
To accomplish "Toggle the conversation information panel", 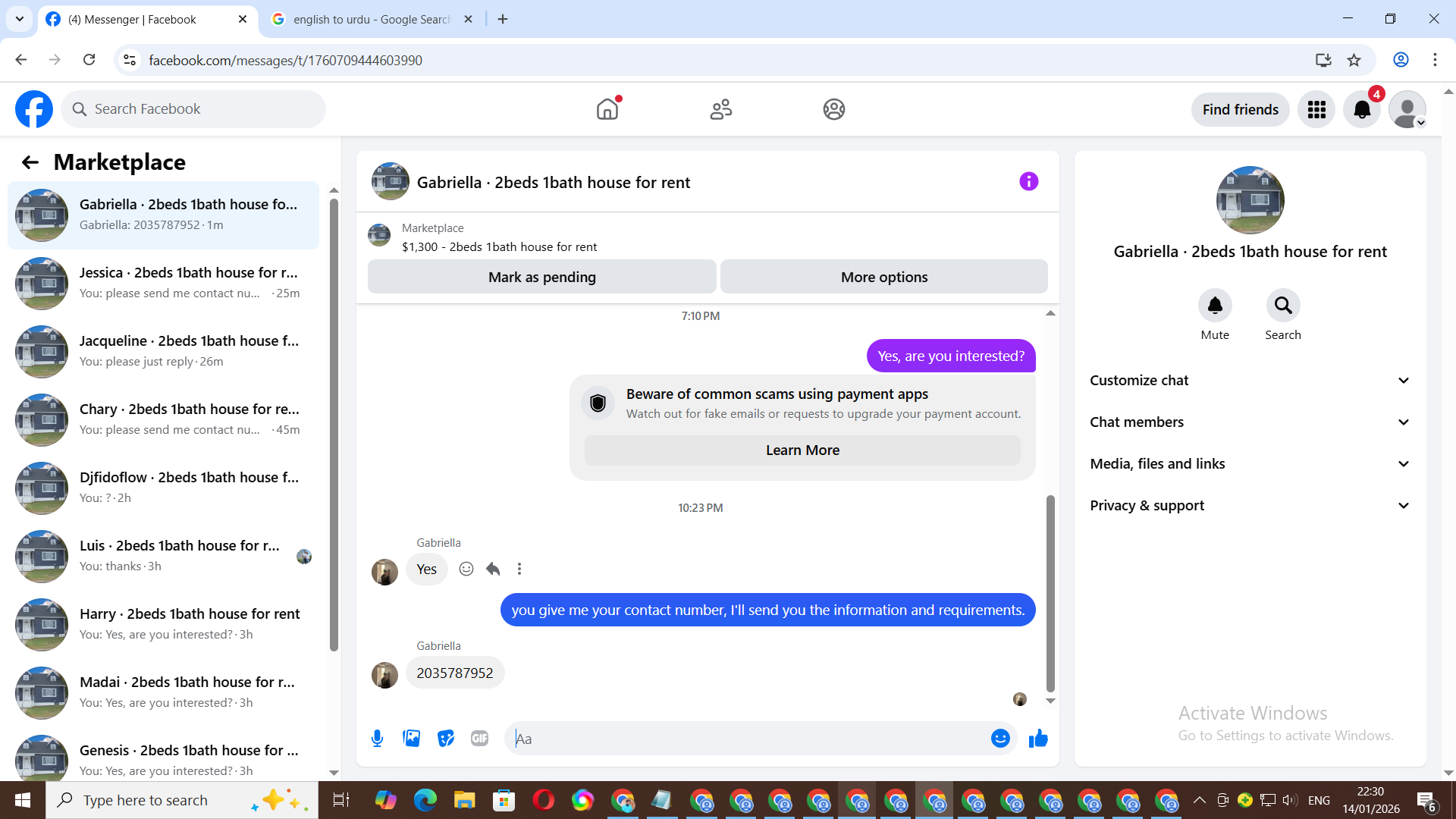I will pos(1028,181).
